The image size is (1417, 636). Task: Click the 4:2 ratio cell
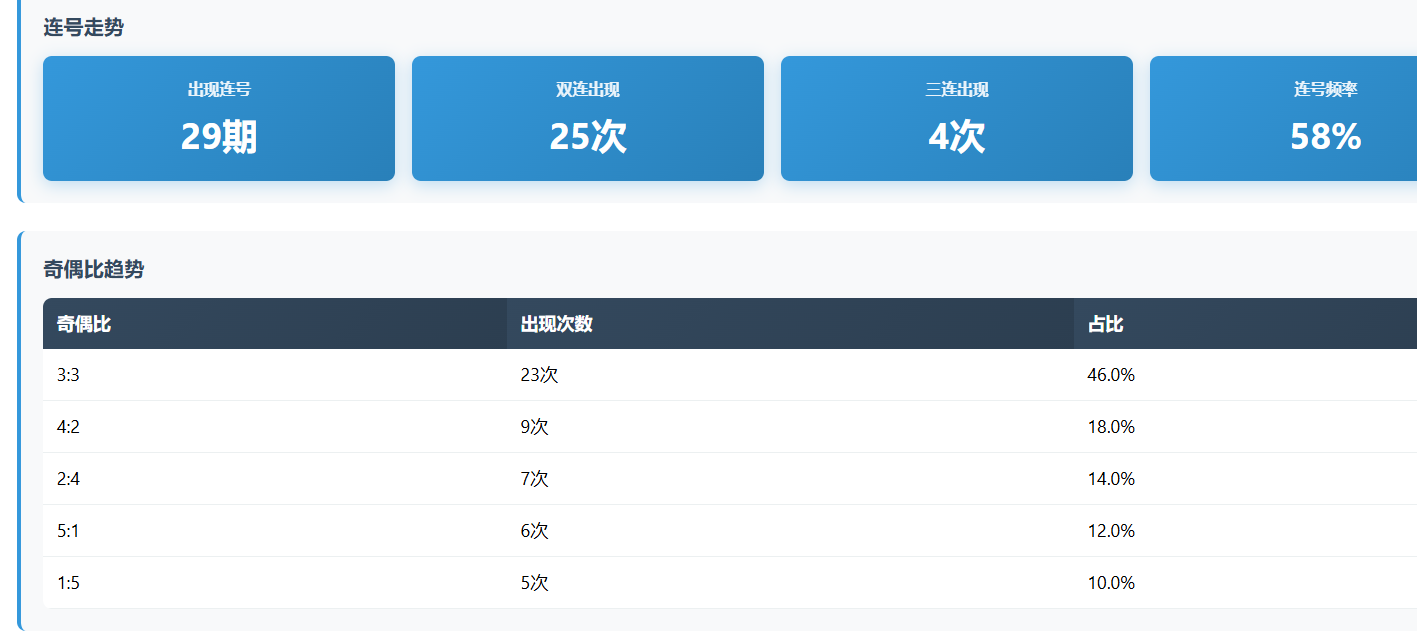pos(68,427)
